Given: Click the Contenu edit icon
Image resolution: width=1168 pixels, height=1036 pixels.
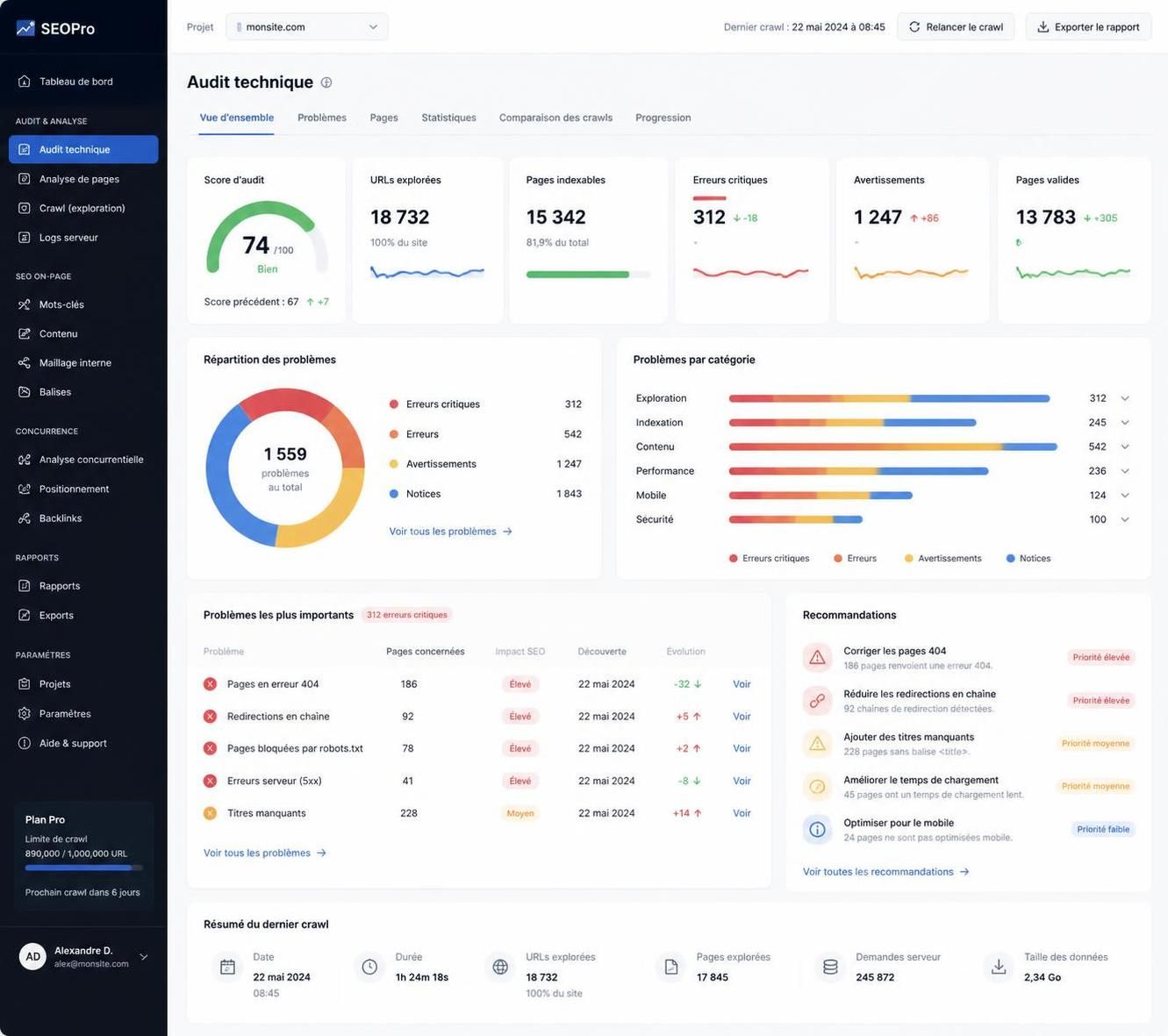Looking at the screenshot, I should tap(25, 333).
